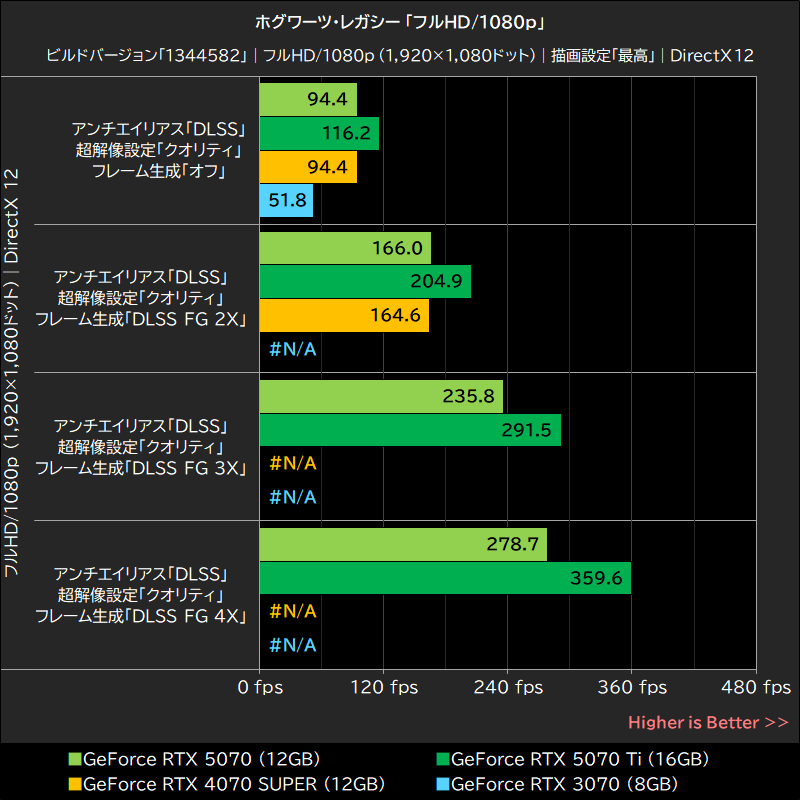Click the light green RTX 5070 legend swatch
Screen dimensions: 800x800
tap(75, 759)
